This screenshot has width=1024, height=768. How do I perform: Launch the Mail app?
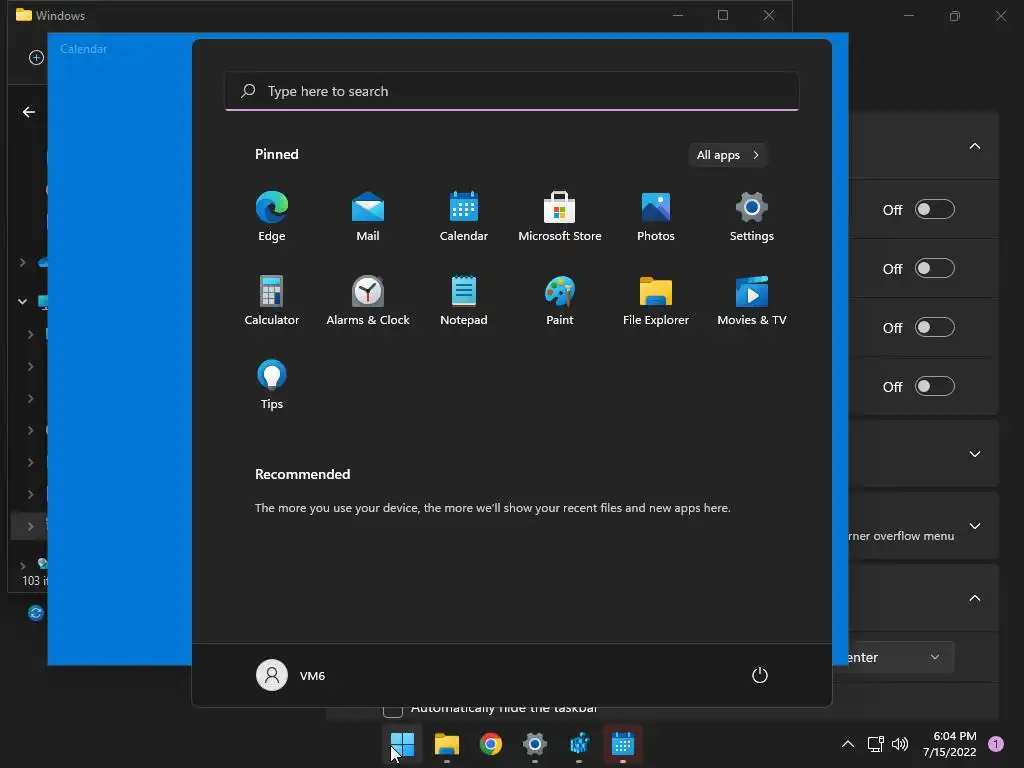coord(368,217)
